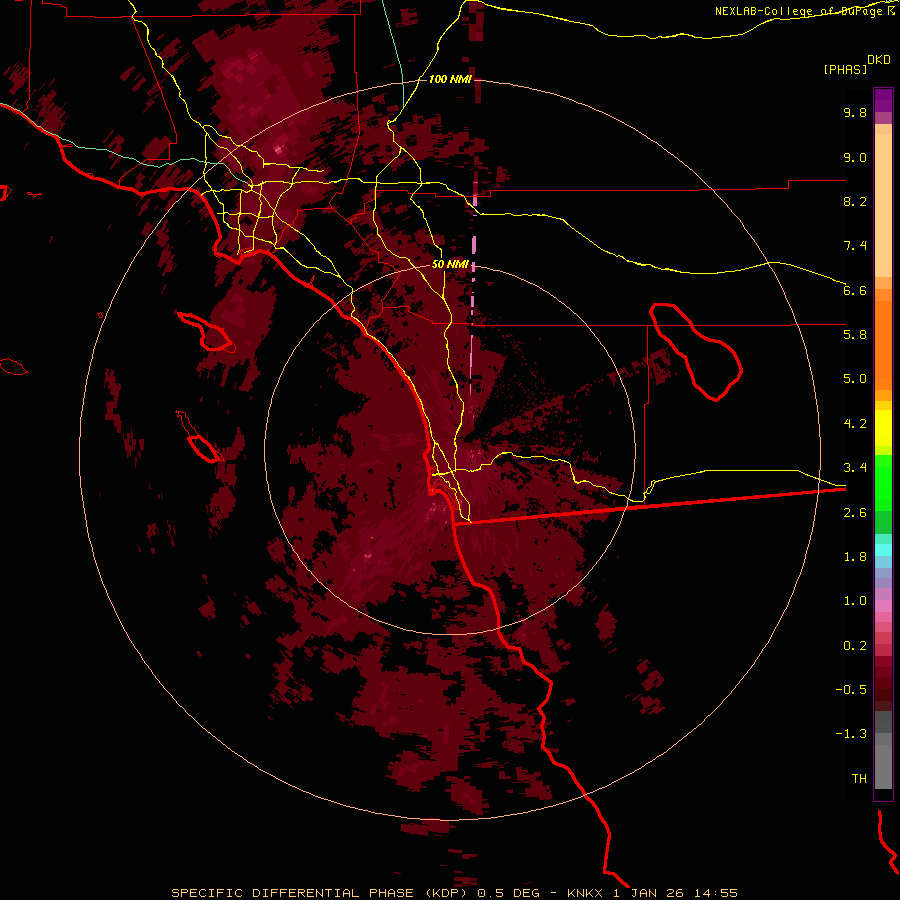Click the [PHAS] unit label
Image resolution: width=900 pixels, height=900 pixels.
[x=845, y=69]
